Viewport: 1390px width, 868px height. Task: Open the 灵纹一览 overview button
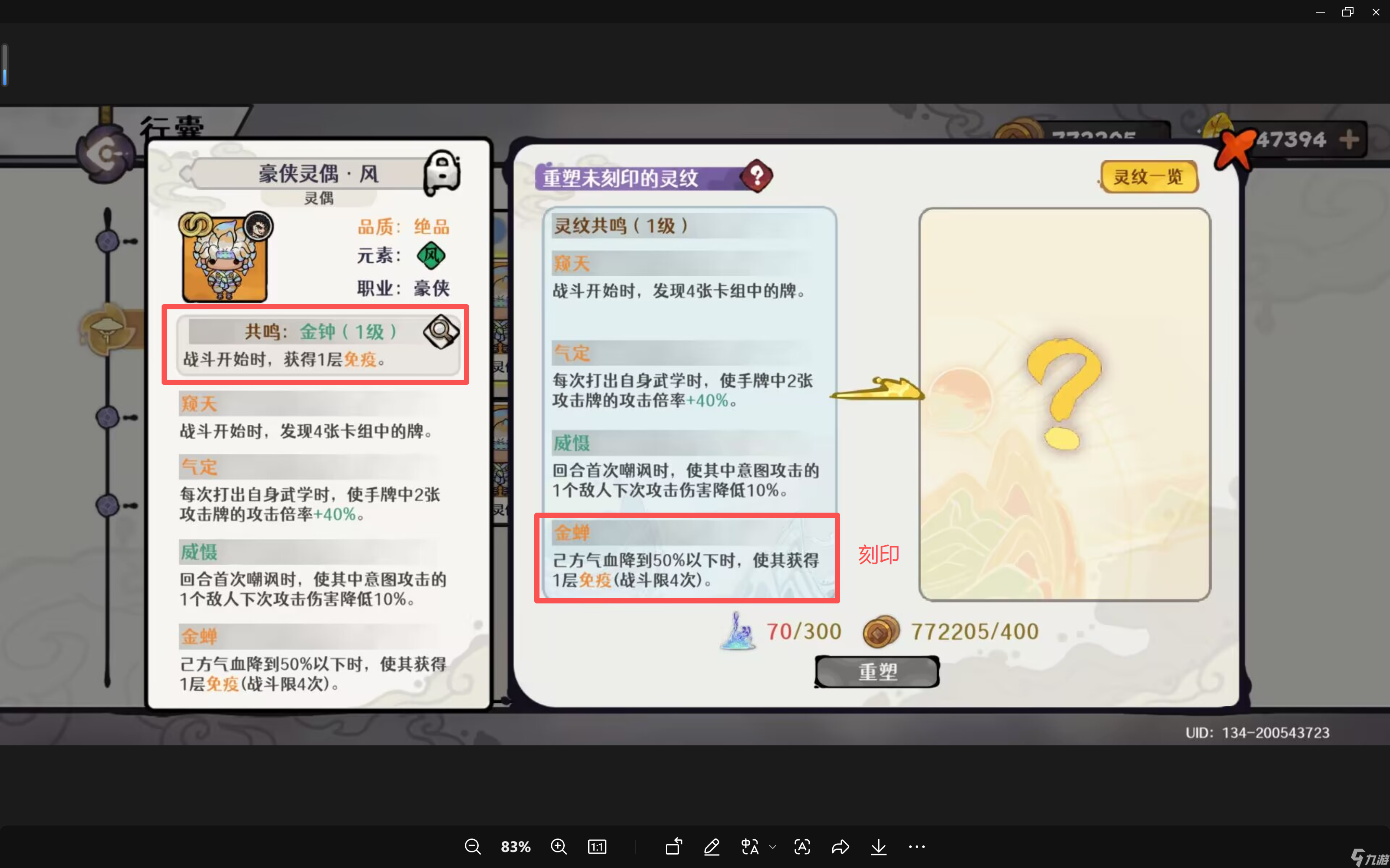(x=1148, y=177)
